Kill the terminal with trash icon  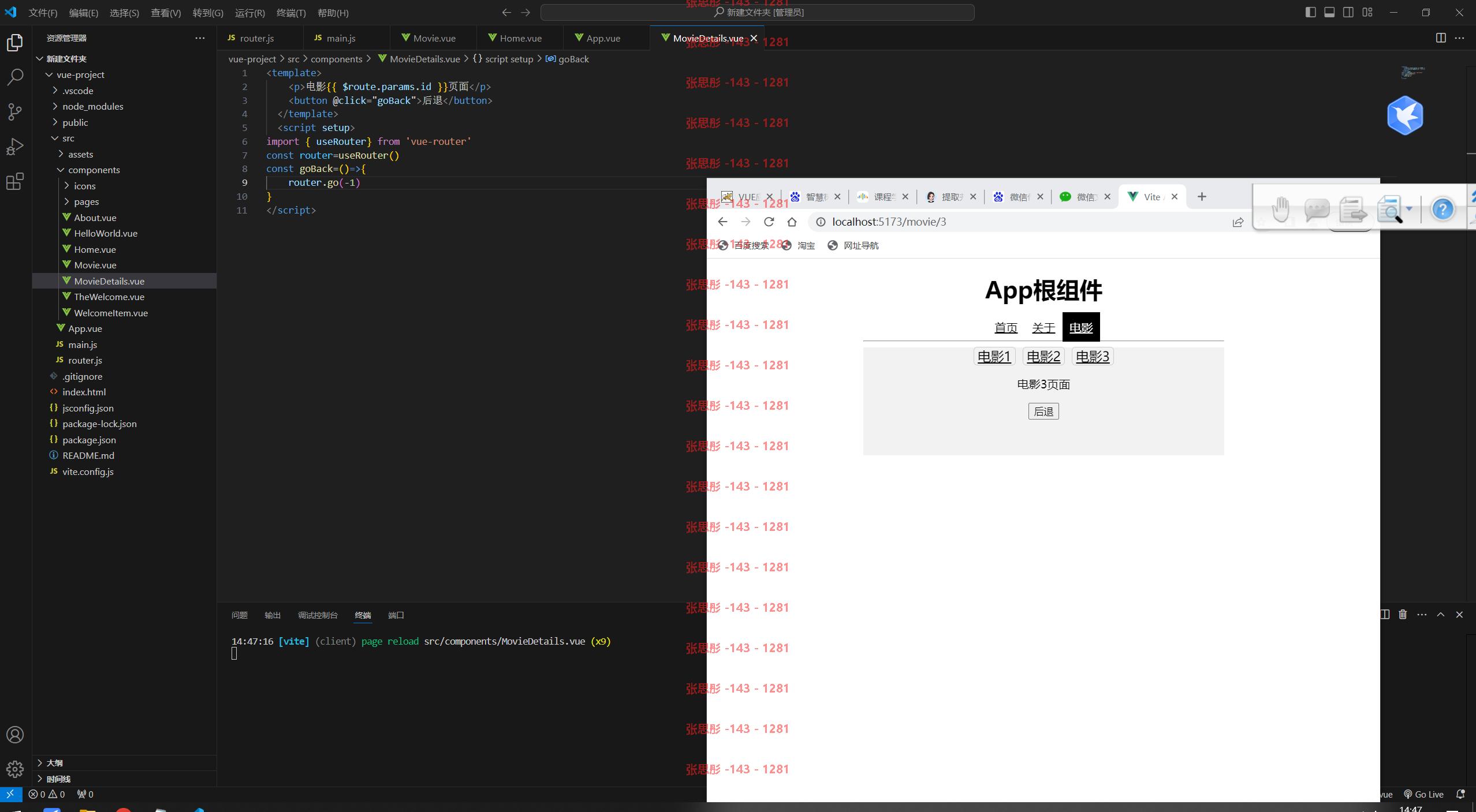click(1403, 615)
